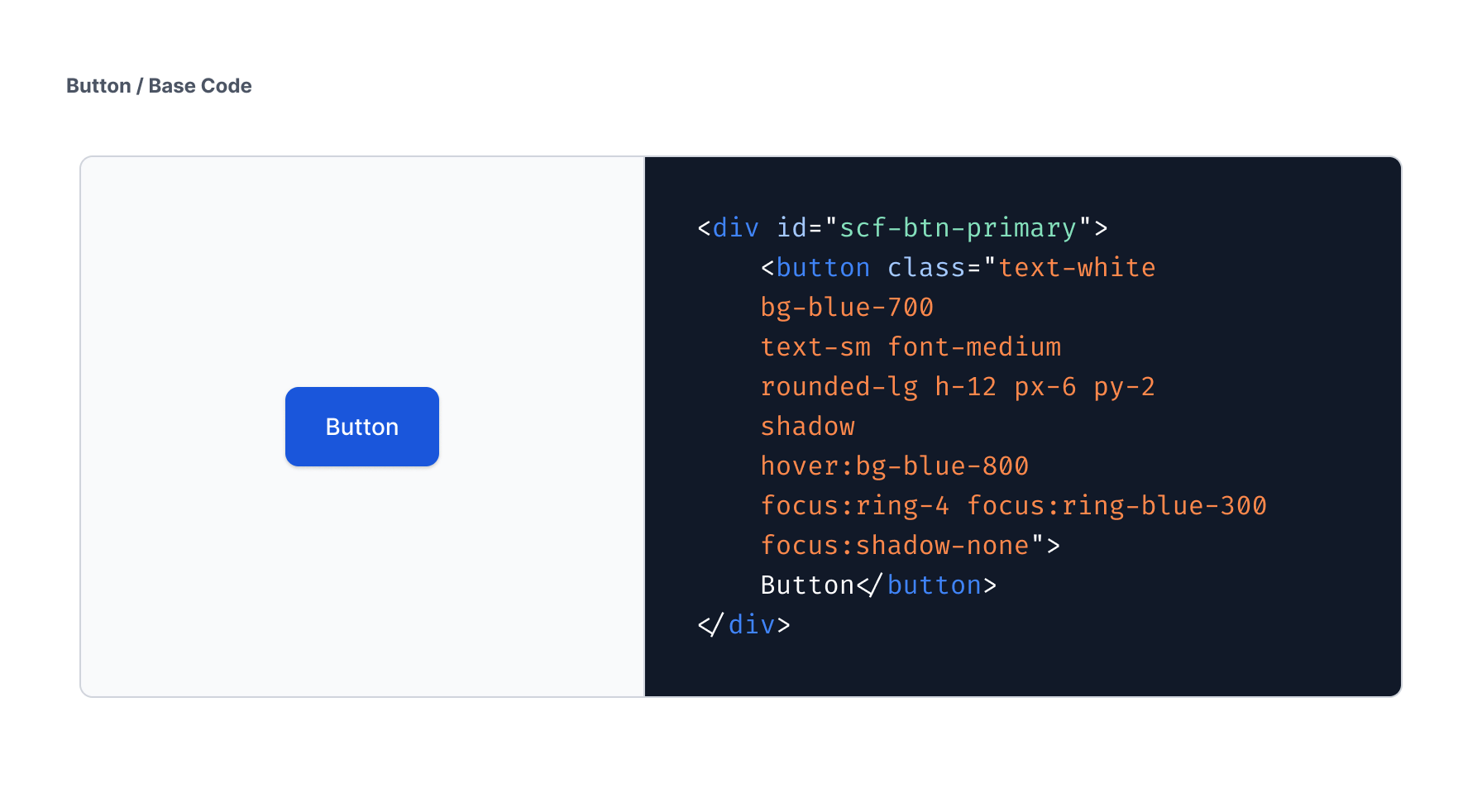Select the text-white class in code

[x=1077, y=268]
